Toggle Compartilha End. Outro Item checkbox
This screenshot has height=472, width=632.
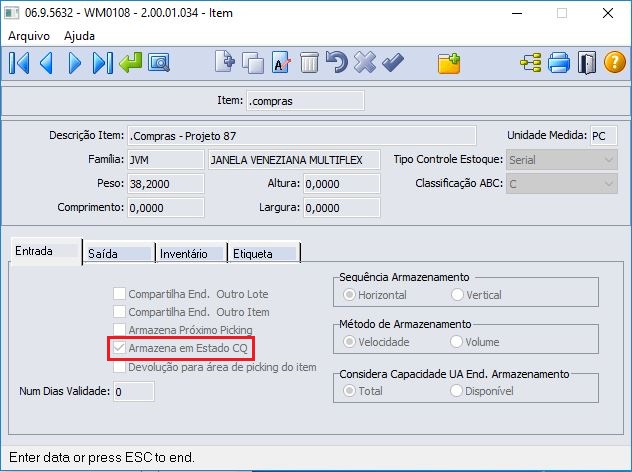[119, 312]
